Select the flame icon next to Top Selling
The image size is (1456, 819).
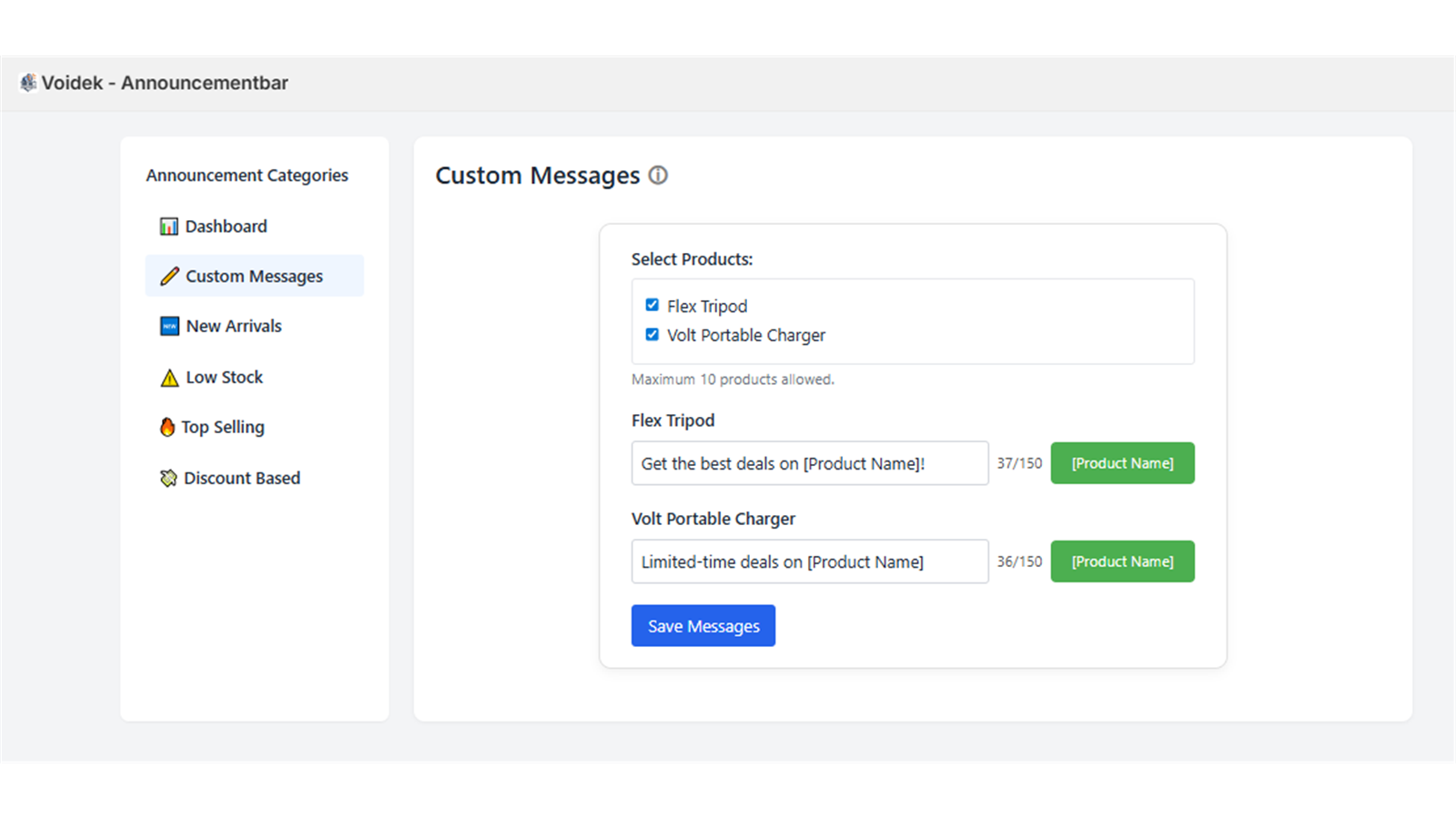pos(168,427)
